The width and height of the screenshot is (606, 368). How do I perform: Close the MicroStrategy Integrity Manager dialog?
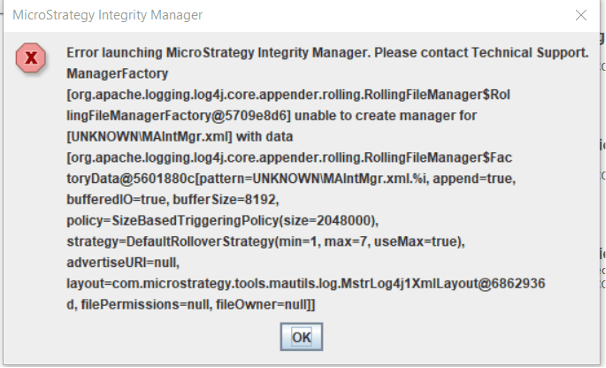coord(581,15)
